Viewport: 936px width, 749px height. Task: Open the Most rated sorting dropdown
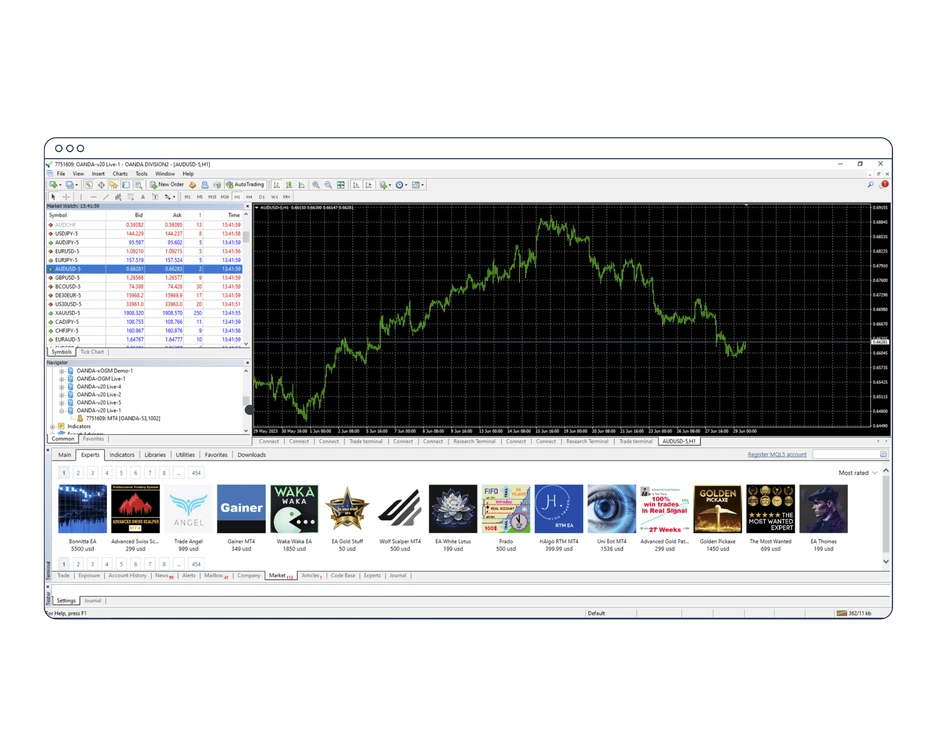[852, 471]
